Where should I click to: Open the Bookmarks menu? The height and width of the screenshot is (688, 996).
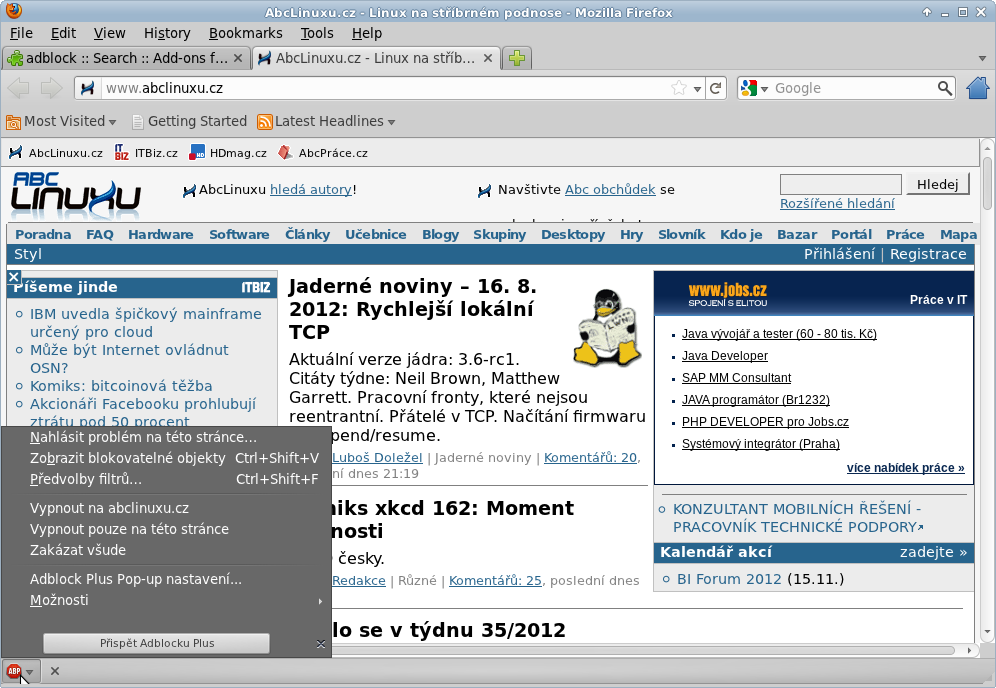point(245,33)
